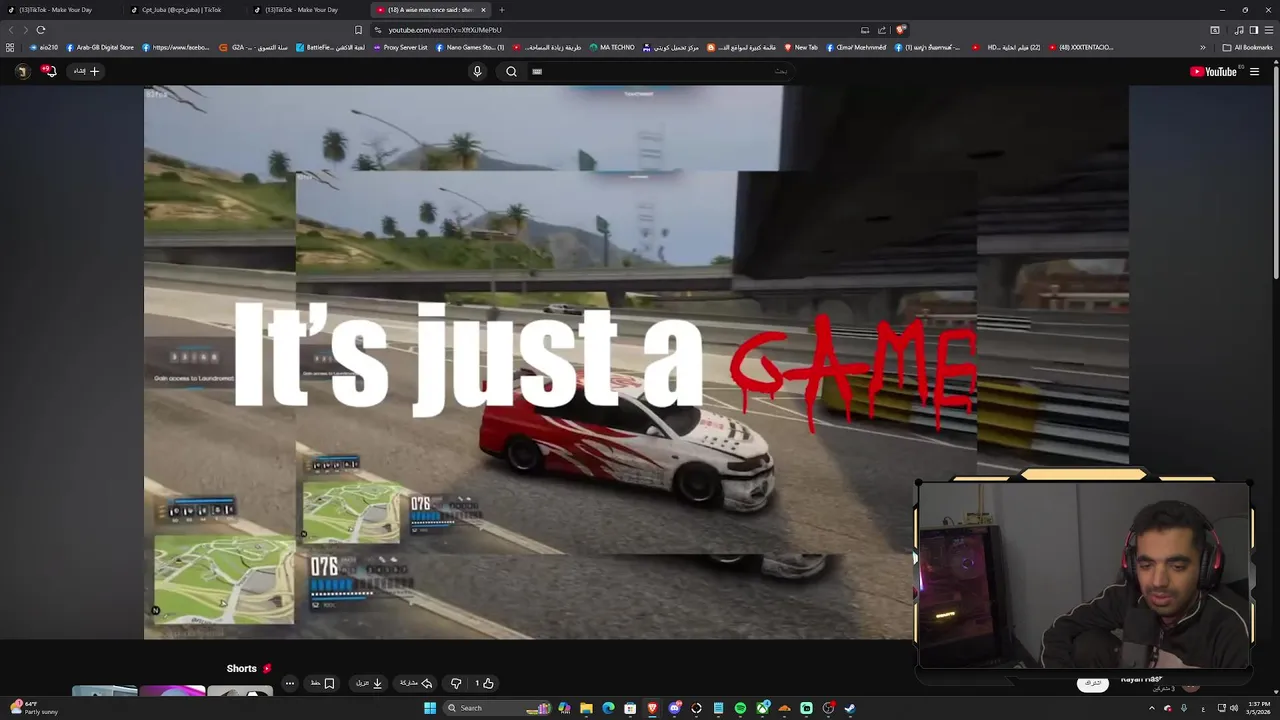This screenshot has width=1280, height=720.
Task: Open the second pink Shorts thumbnail
Action: (x=172, y=691)
